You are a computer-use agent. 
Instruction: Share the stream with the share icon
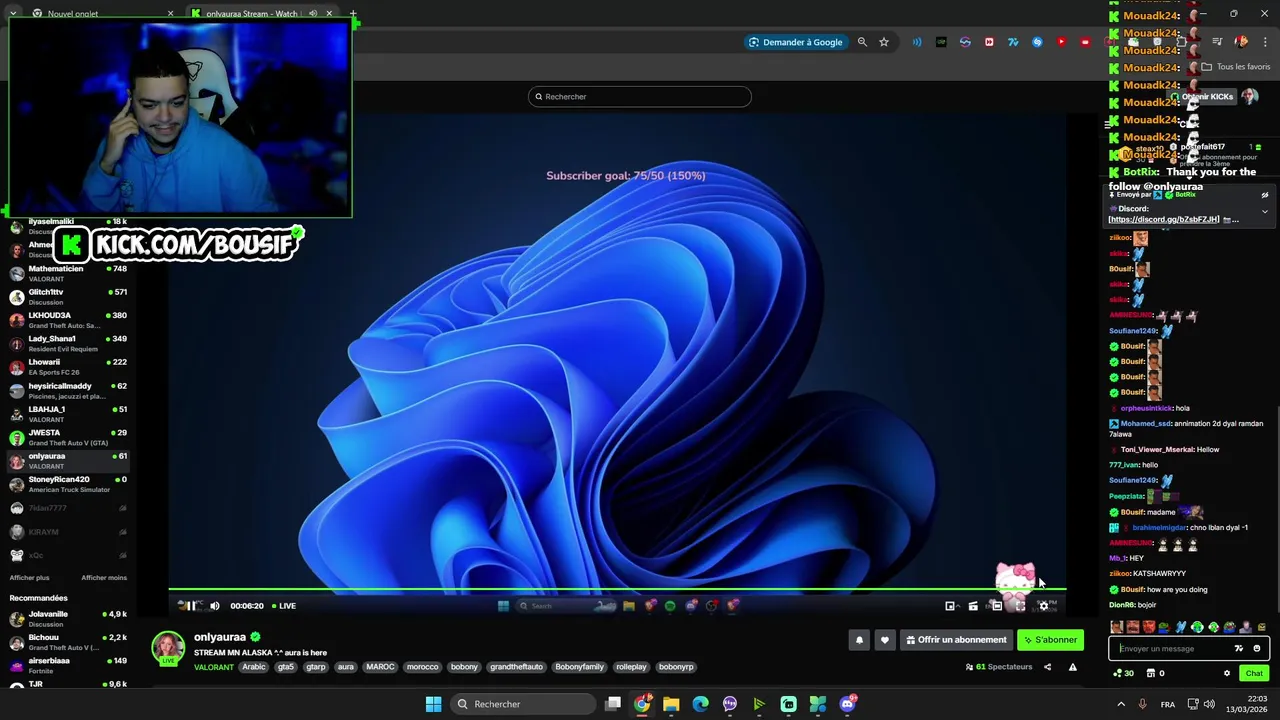[1048, 667]
